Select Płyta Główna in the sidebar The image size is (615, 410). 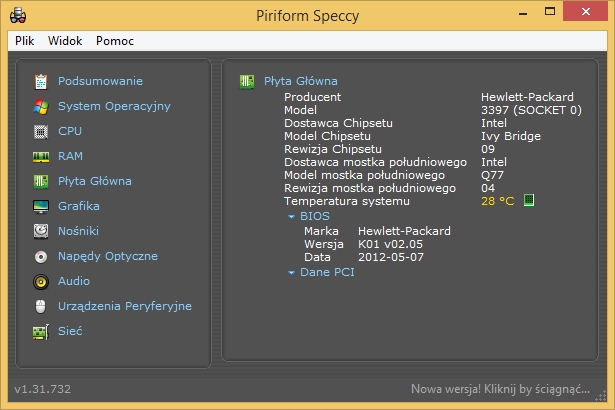[95, 181]
